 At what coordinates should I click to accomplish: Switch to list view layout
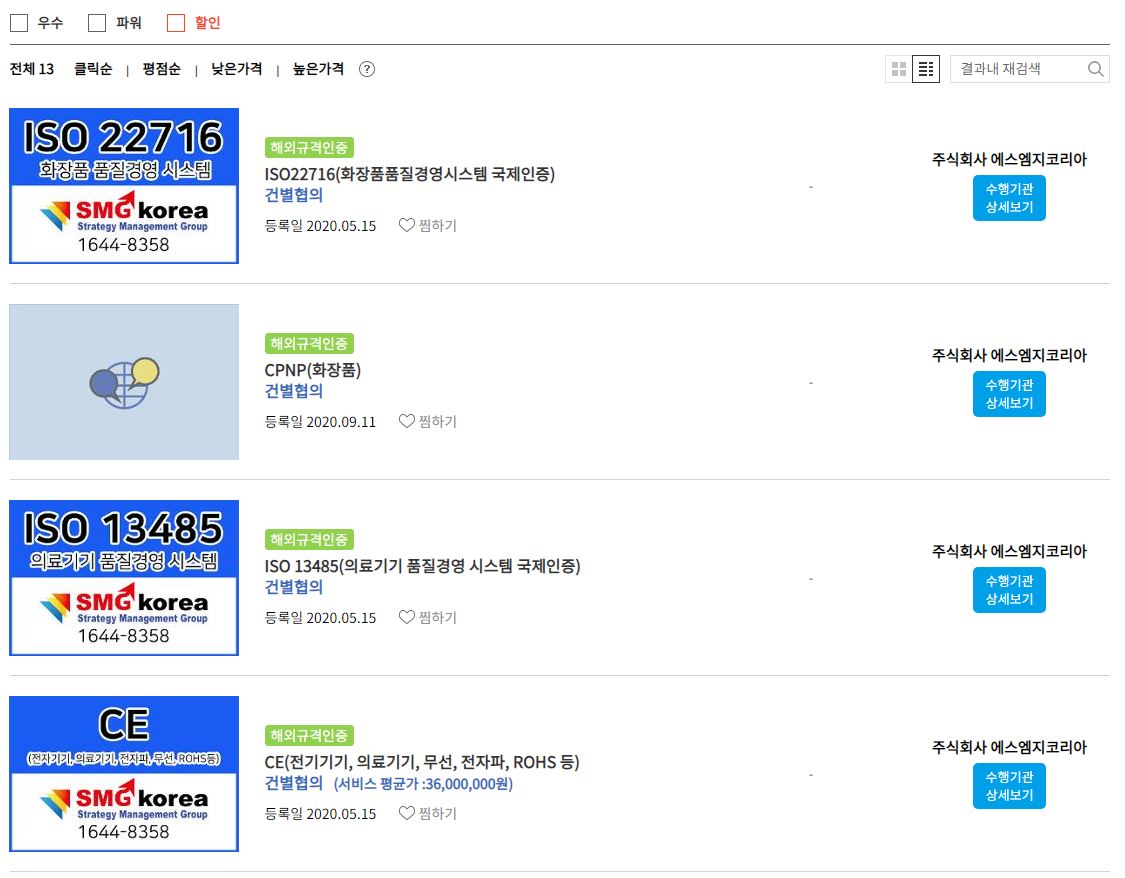point(926,69)
